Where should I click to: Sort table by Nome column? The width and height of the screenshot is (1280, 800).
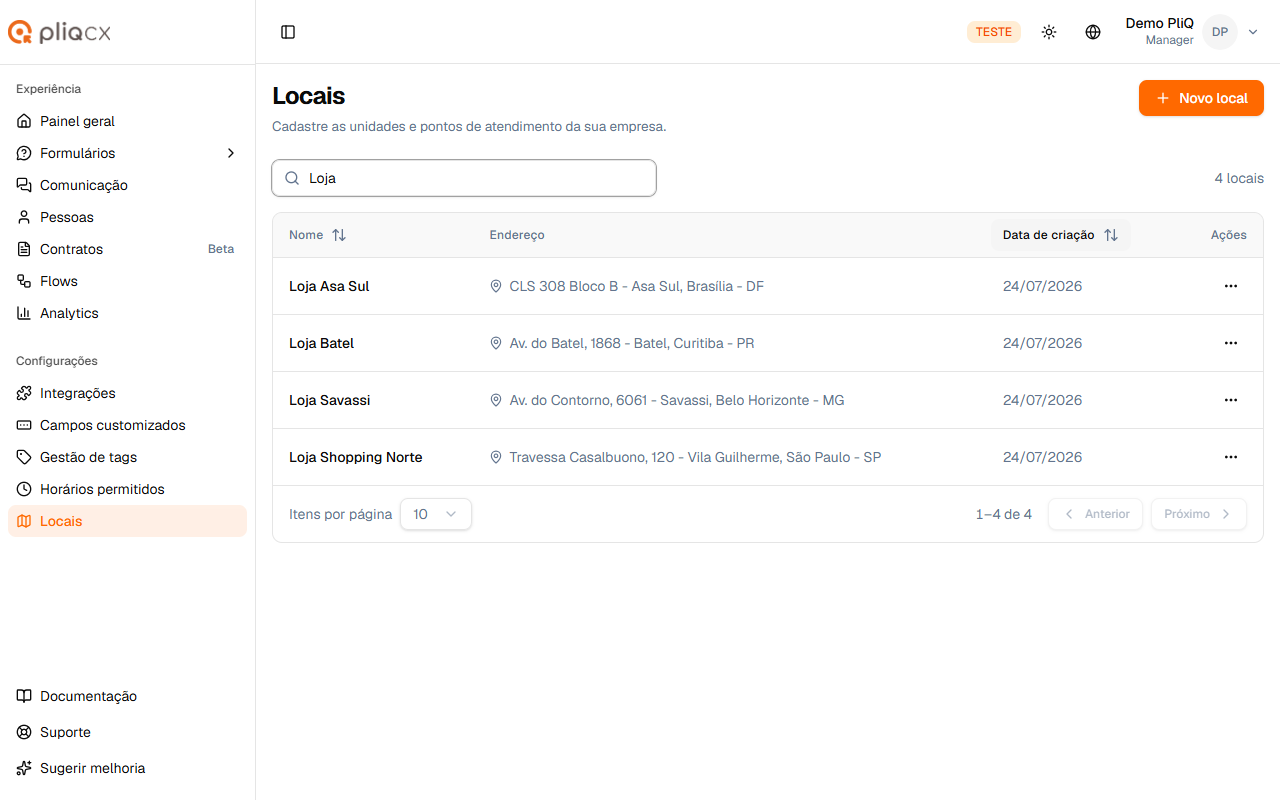tap(318, 235)
